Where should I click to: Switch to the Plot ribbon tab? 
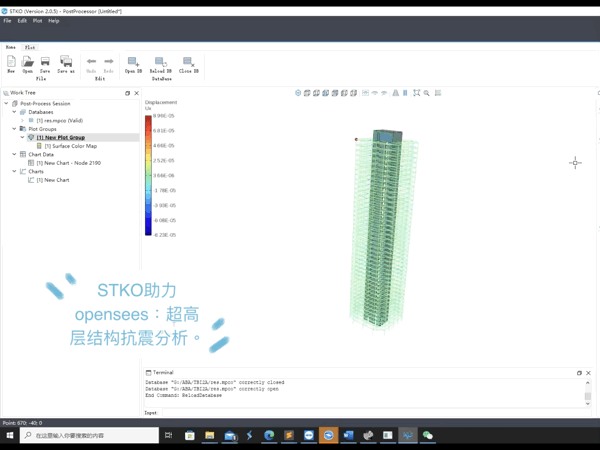pos(30,47)
